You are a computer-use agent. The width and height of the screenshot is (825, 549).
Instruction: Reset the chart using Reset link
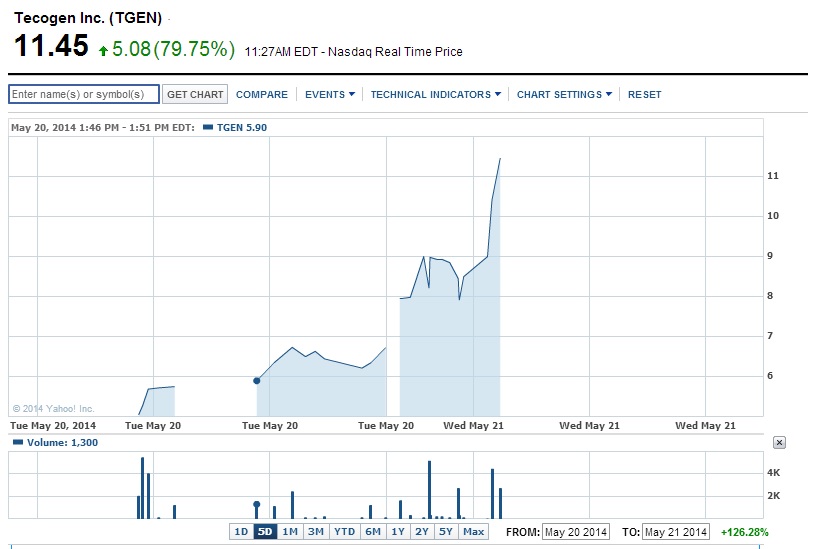[644, 94]
